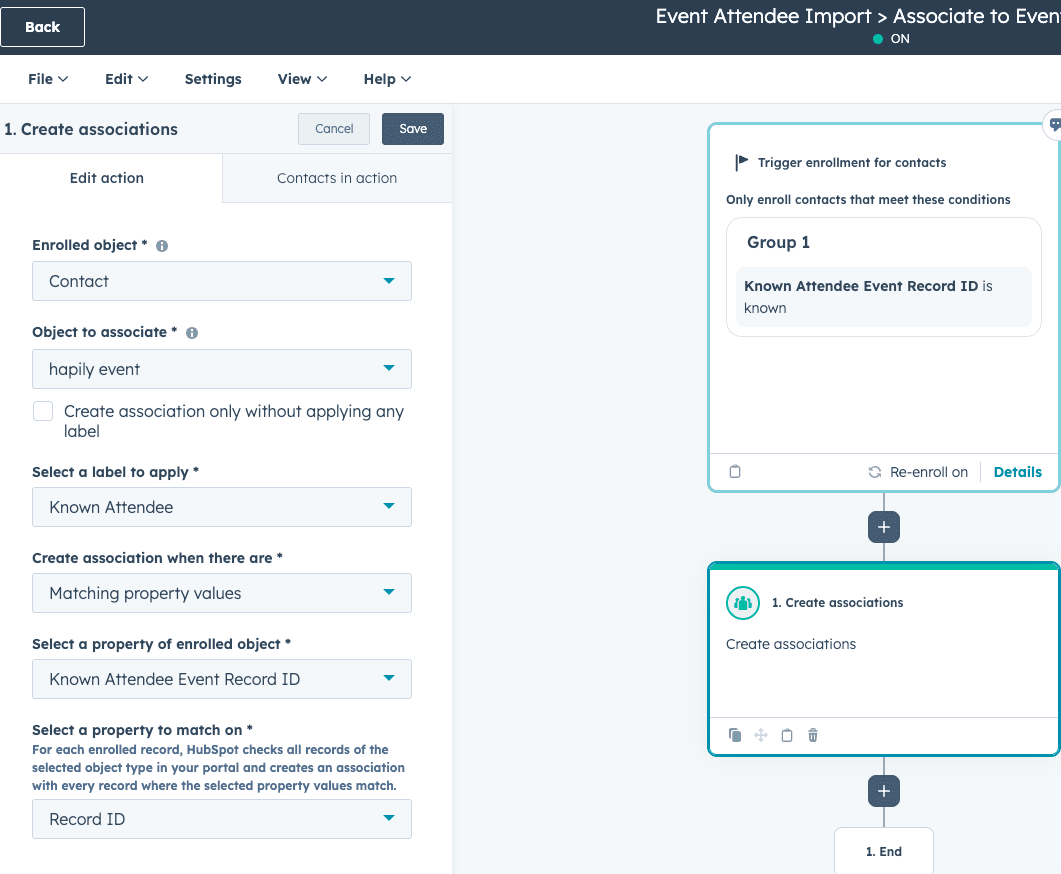Click the move icon on Create associations card

pyautogui.click(x=761, y=735)
